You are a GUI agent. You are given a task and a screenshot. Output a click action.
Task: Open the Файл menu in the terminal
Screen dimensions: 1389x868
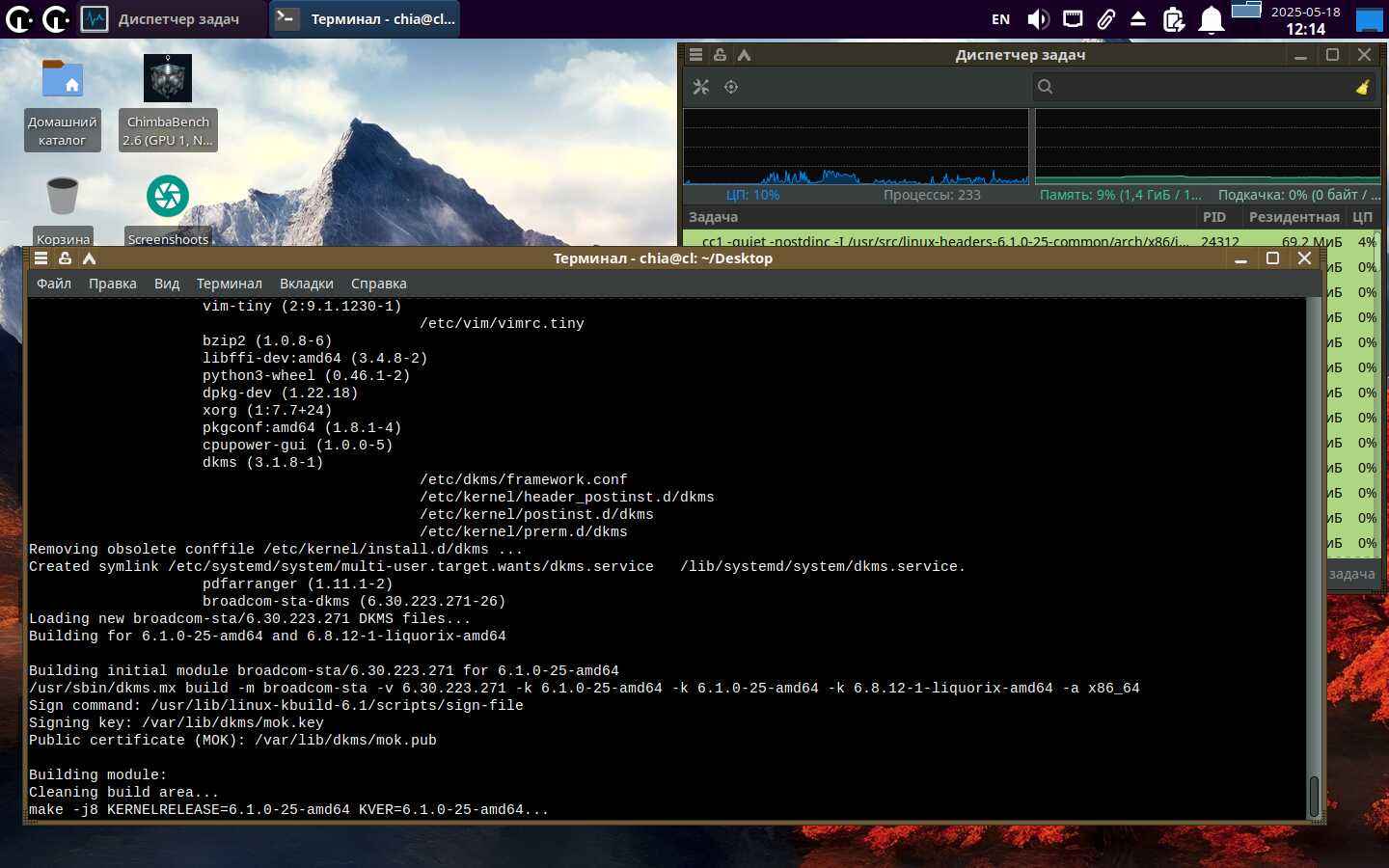tap(54, 284)
